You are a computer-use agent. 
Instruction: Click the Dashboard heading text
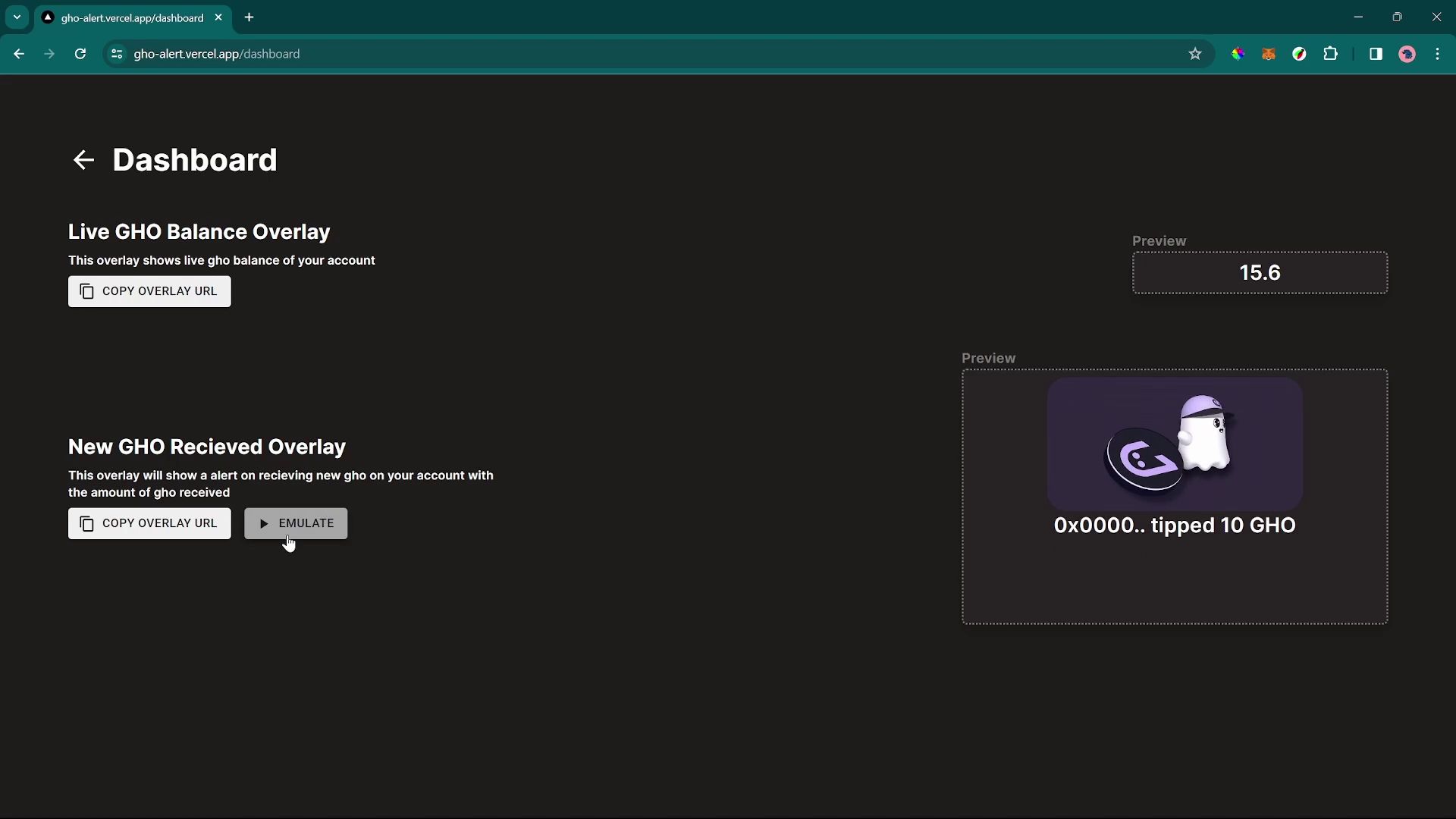(x=195, y=160)
